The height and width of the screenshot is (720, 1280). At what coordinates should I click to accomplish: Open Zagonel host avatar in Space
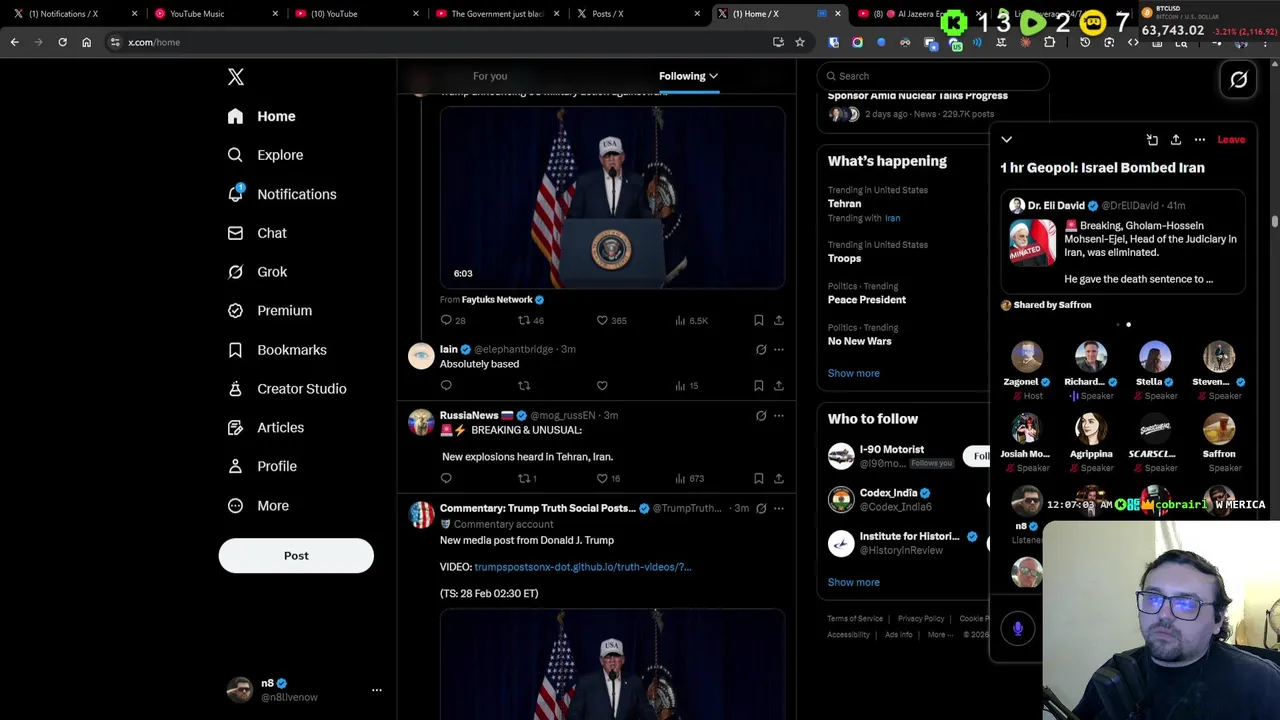point(1027,357)
